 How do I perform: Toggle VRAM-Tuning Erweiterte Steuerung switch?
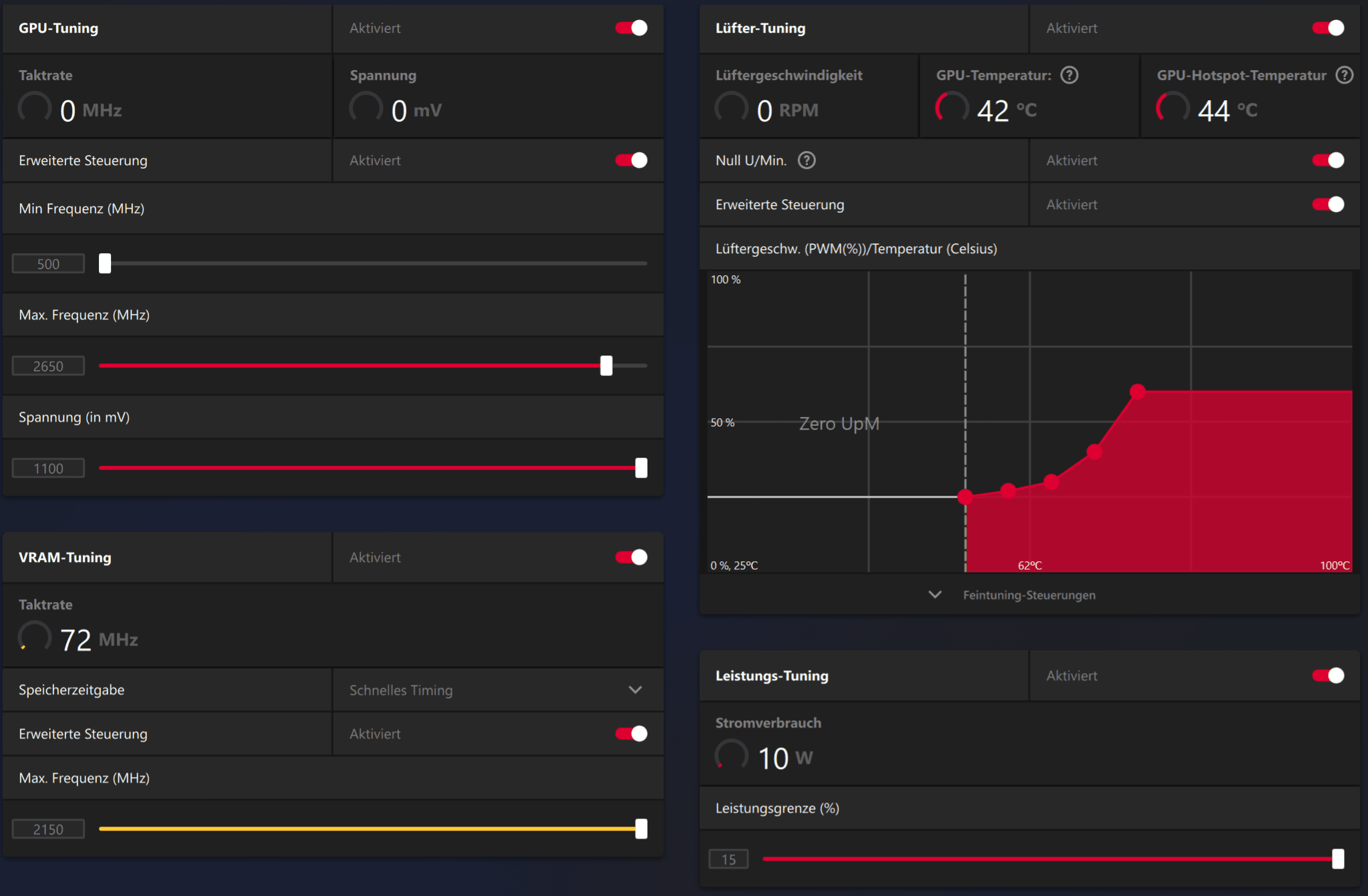pos(632,734)
